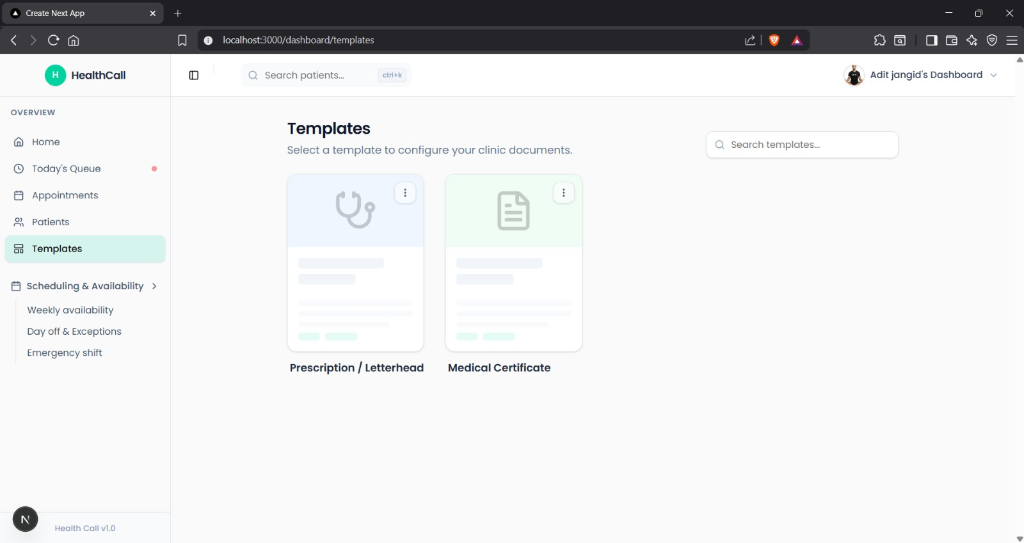Image resolution: width=1024 pixels, height=543 pixels.
Task: Open Leo AI sparkle icon
Action: coord(972,40)
